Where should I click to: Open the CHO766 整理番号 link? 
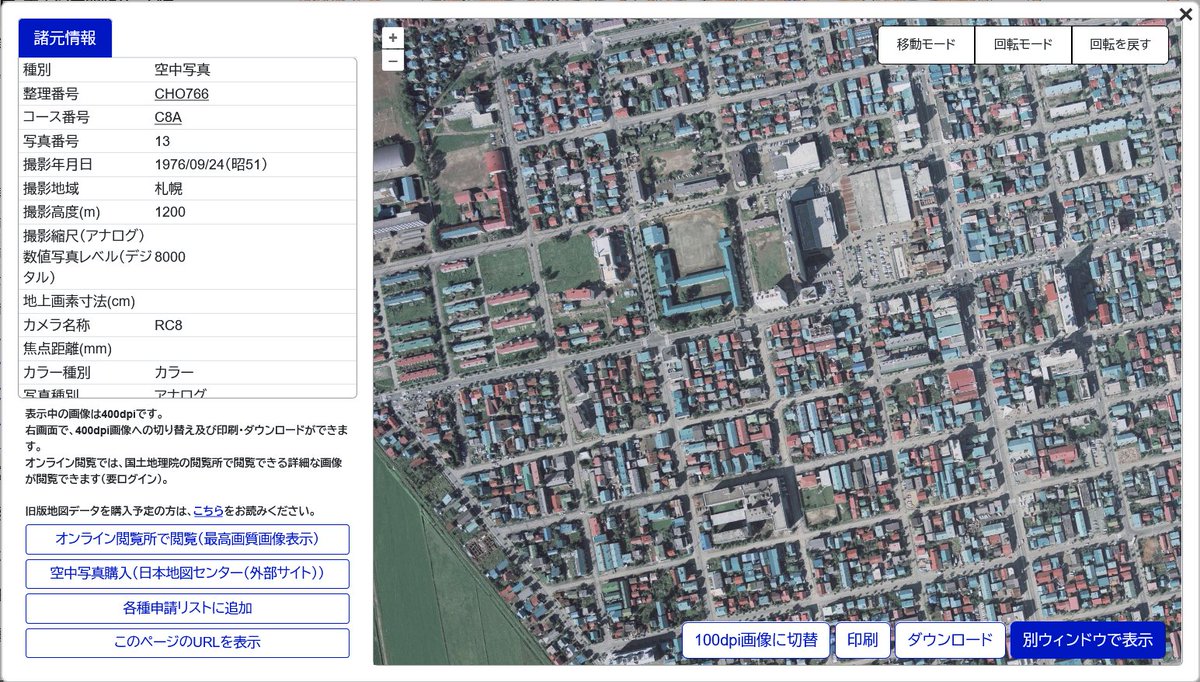tap(182, 94)
